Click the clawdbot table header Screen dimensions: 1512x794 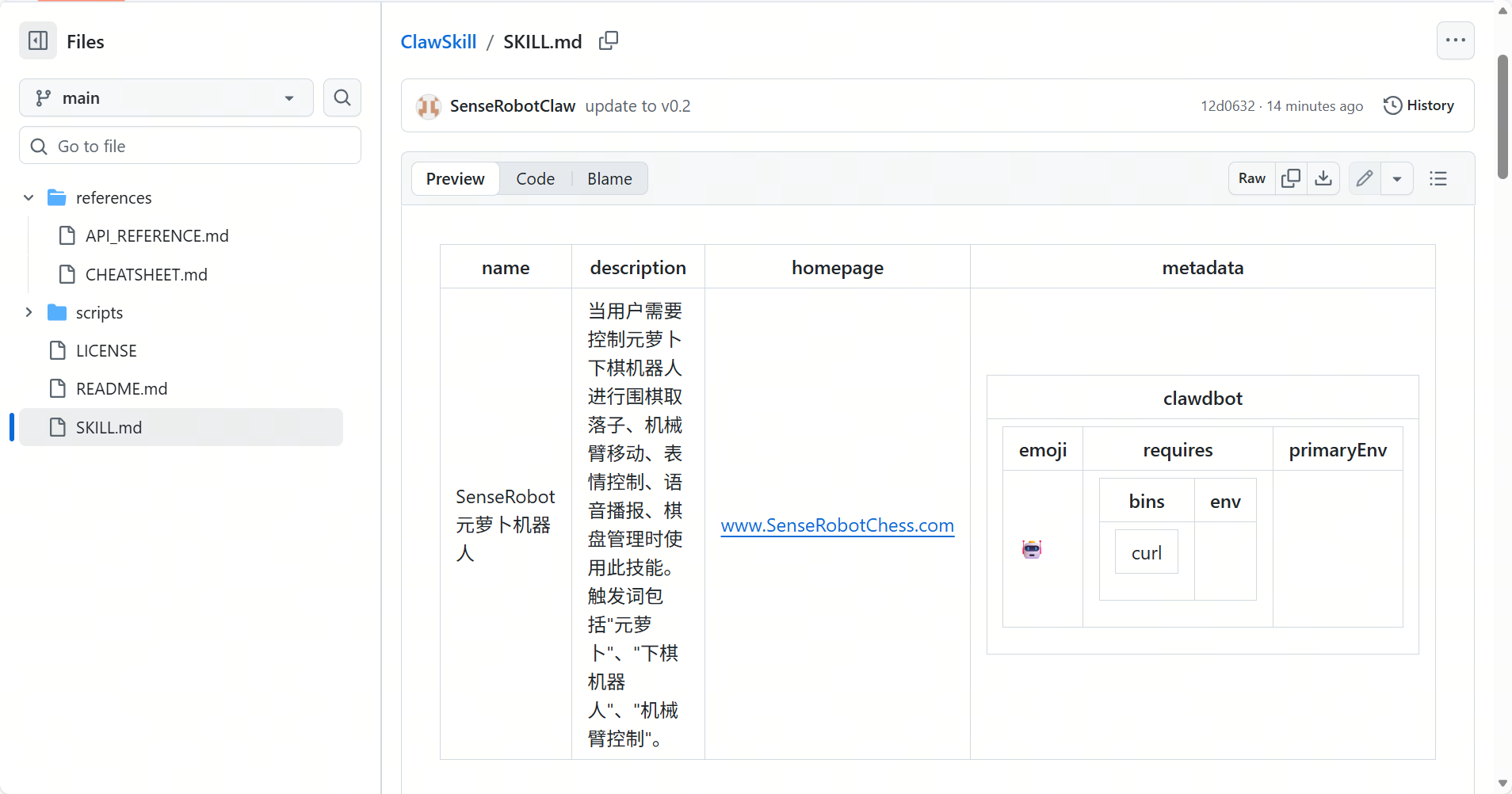tap(1203, 398)
